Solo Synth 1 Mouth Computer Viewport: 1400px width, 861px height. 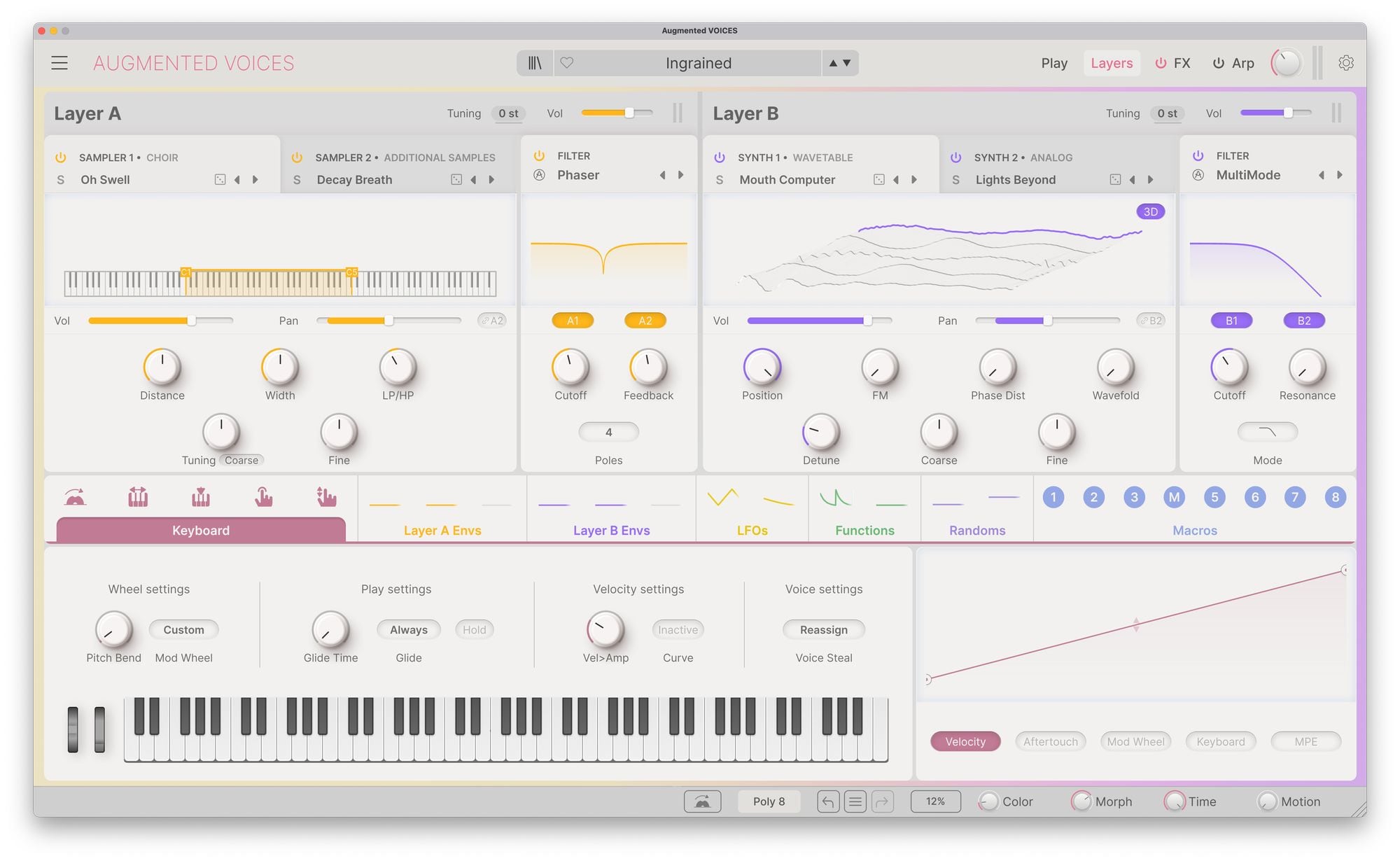720,180
